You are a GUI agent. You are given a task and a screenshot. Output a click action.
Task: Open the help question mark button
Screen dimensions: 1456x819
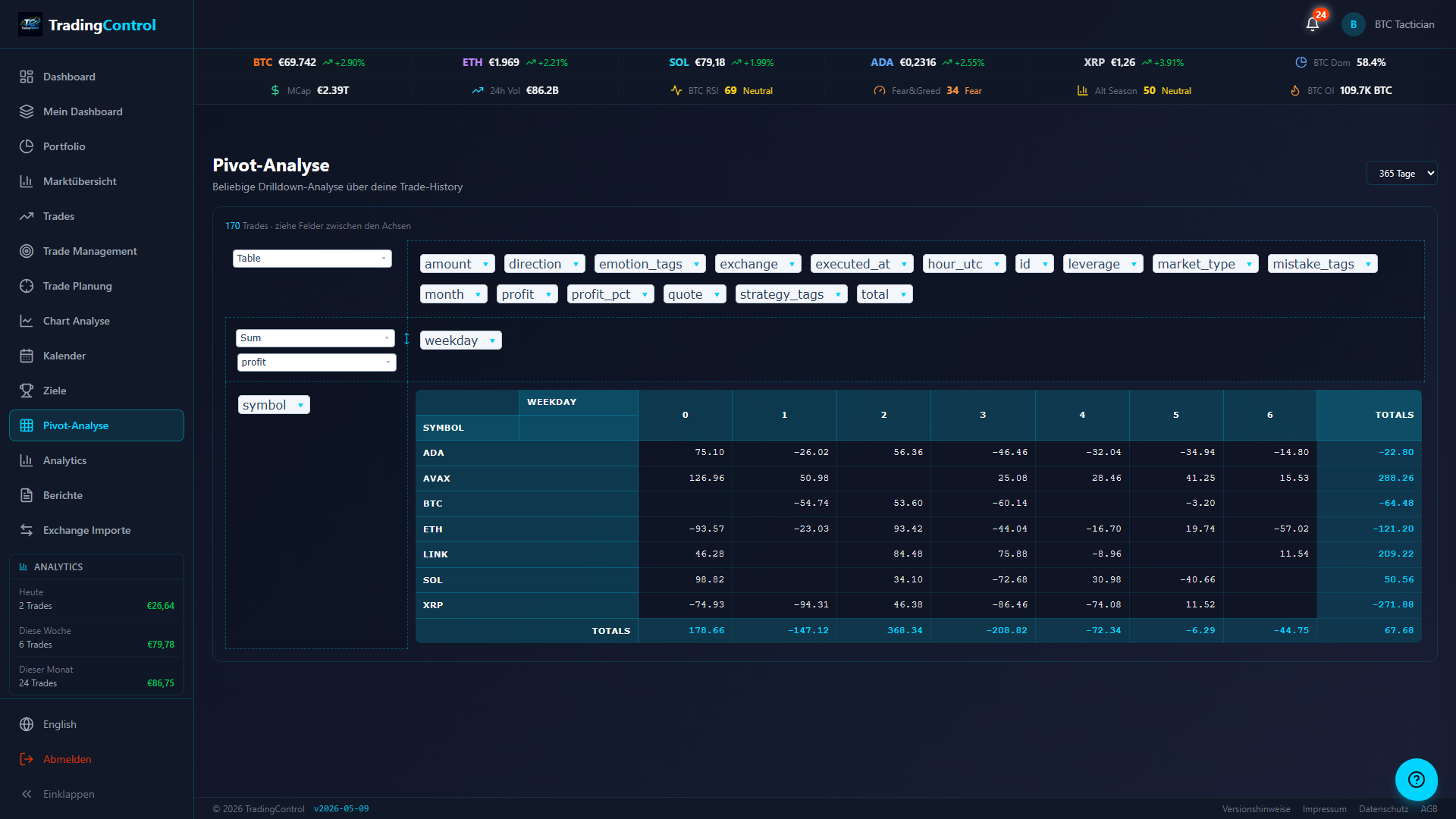1416,780
